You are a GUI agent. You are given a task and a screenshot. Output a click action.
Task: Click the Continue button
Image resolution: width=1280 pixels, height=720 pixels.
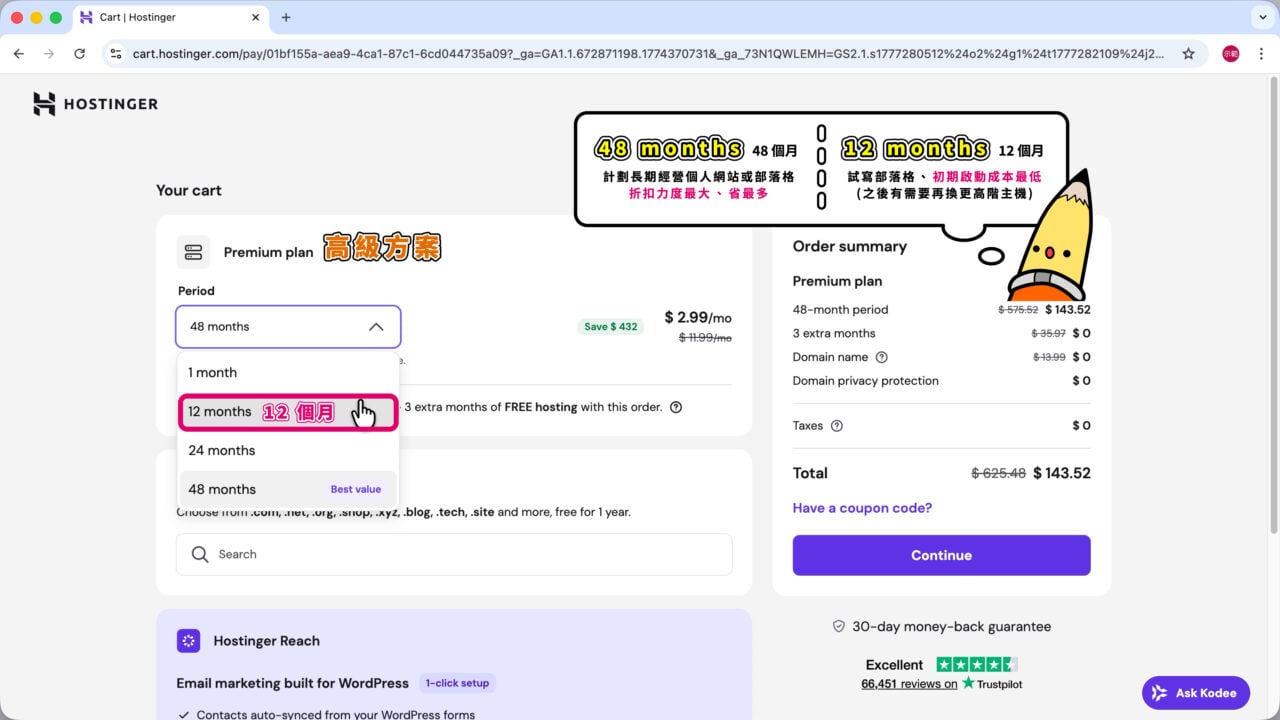point(941,555)
